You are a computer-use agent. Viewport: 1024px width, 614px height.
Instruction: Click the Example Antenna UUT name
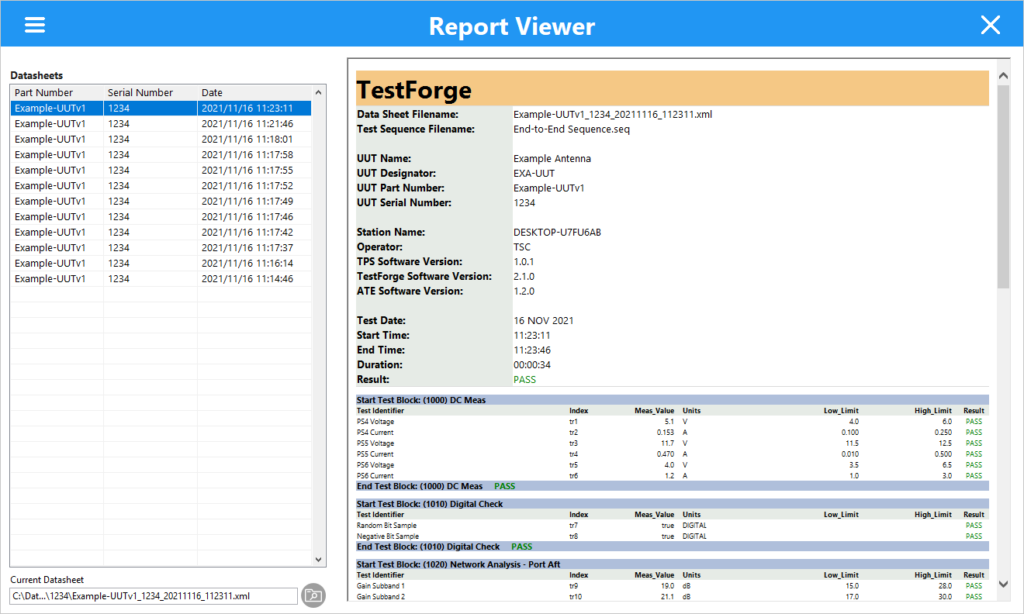click(552, 159)
